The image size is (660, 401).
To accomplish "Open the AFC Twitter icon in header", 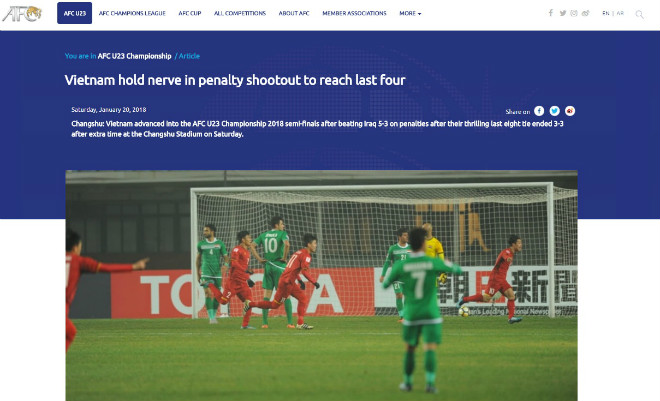I will (563, 13).
